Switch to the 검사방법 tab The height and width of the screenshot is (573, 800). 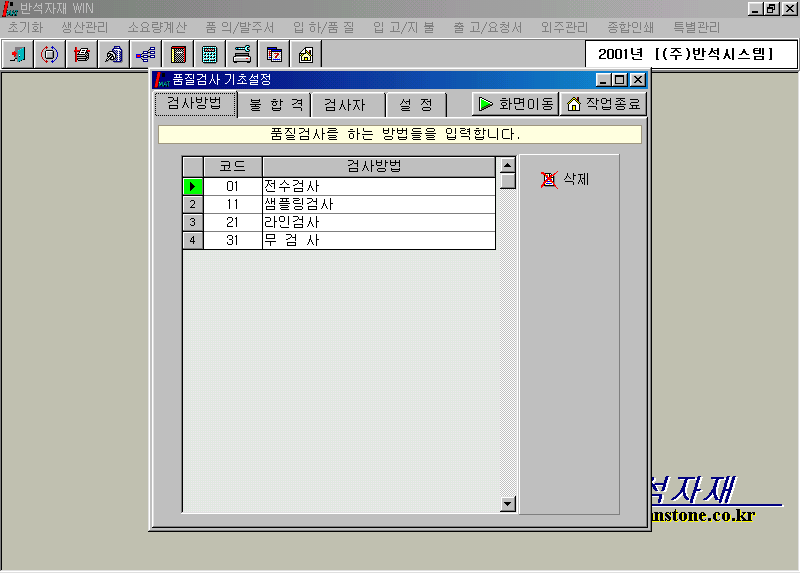(195, 104)
